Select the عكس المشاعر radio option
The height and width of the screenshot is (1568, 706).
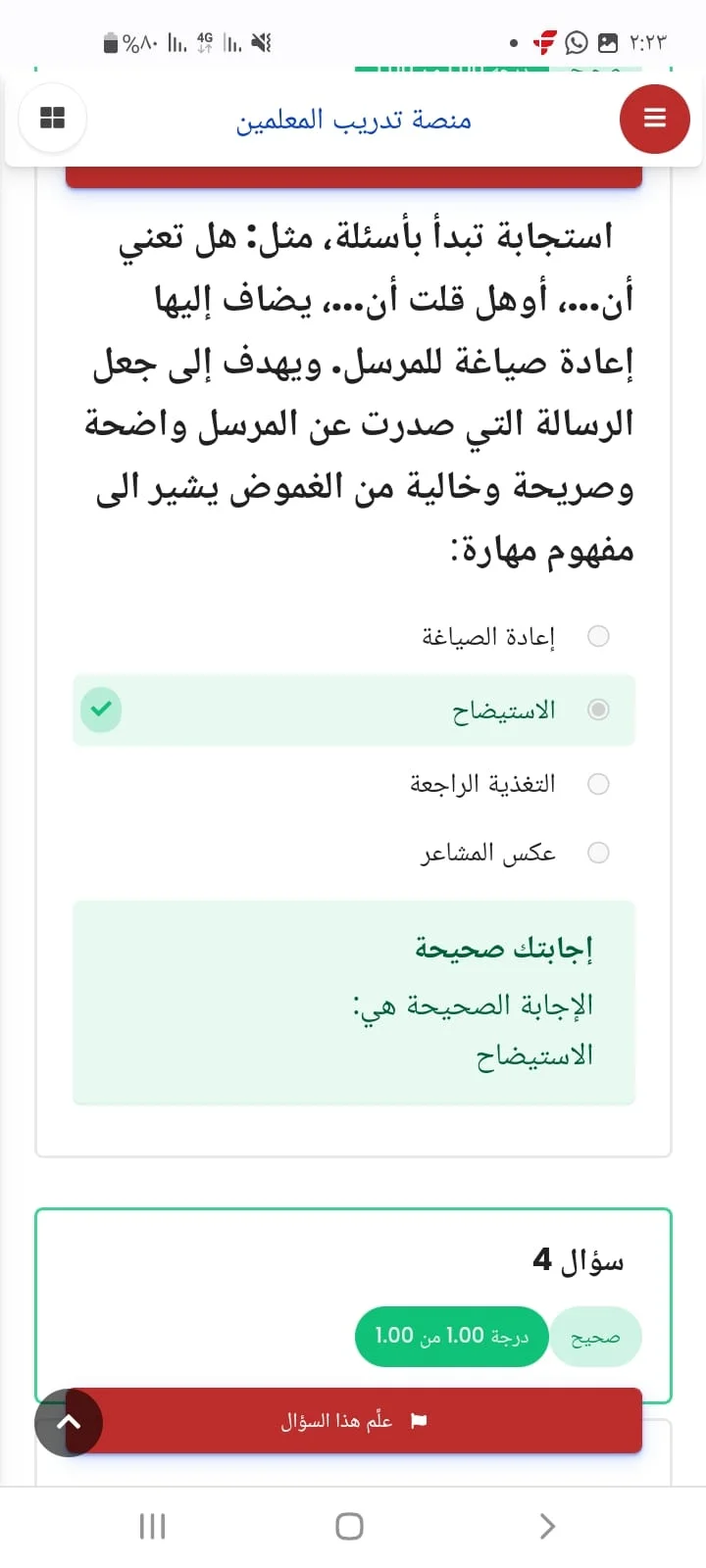tap(598, 853)
